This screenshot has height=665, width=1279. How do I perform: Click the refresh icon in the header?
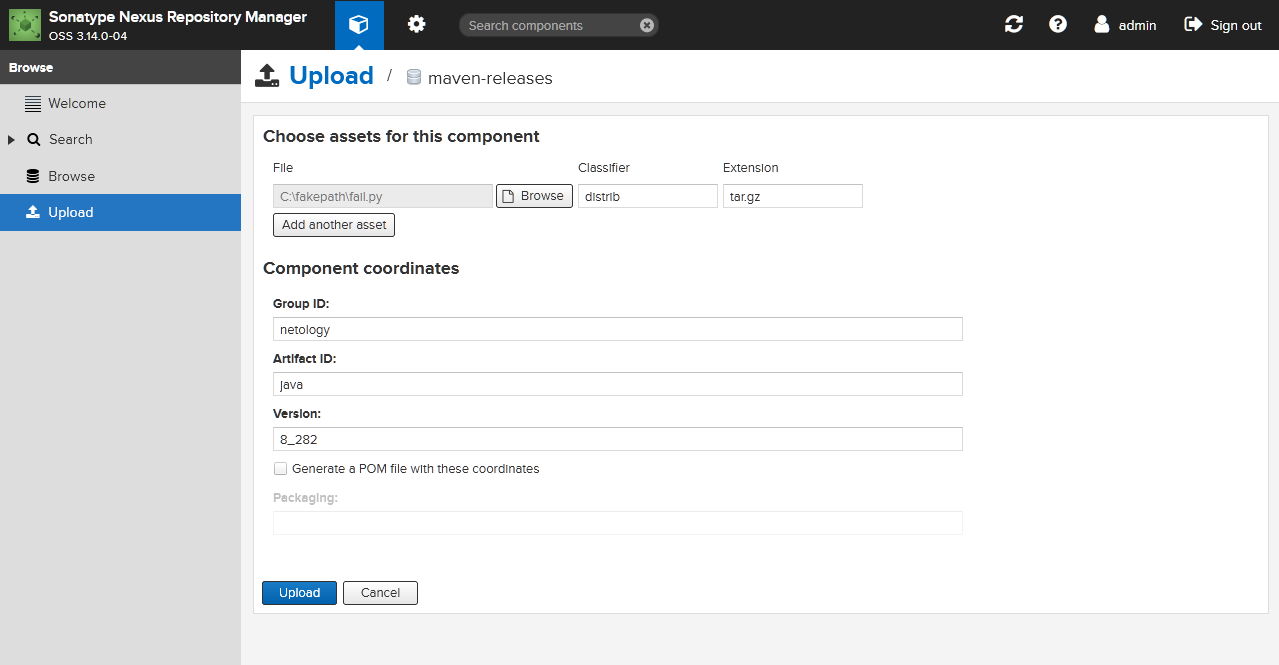[1013, 23]
